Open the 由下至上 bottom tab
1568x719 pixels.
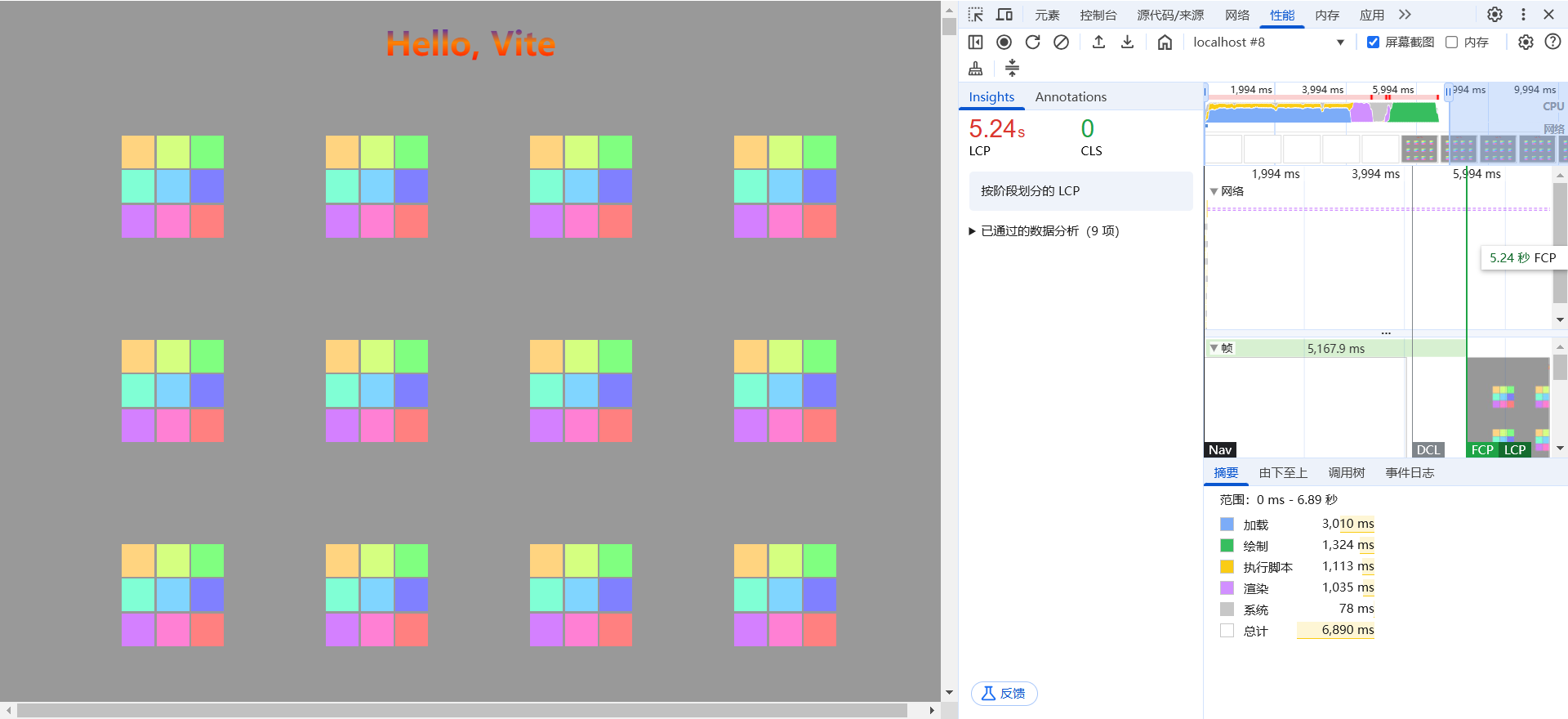tap(1283, 473)
